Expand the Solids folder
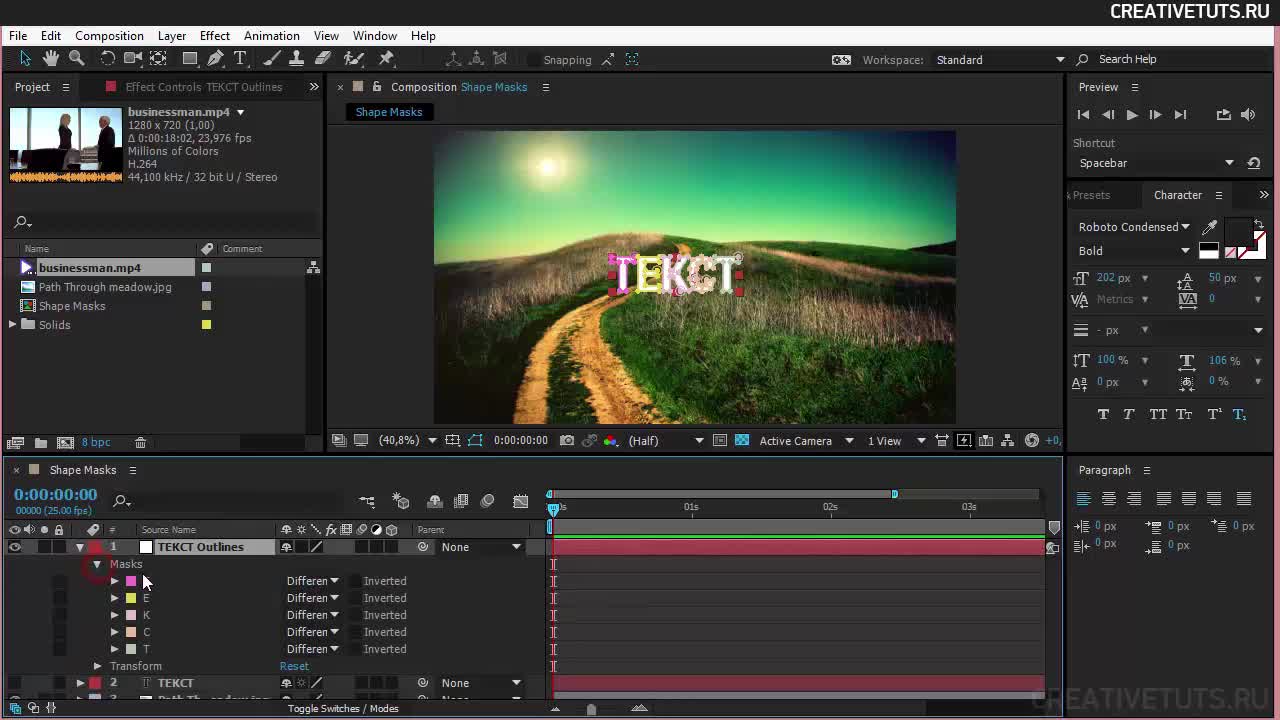The width and height of the screenshot is (1280, 720). click(12, 324)
